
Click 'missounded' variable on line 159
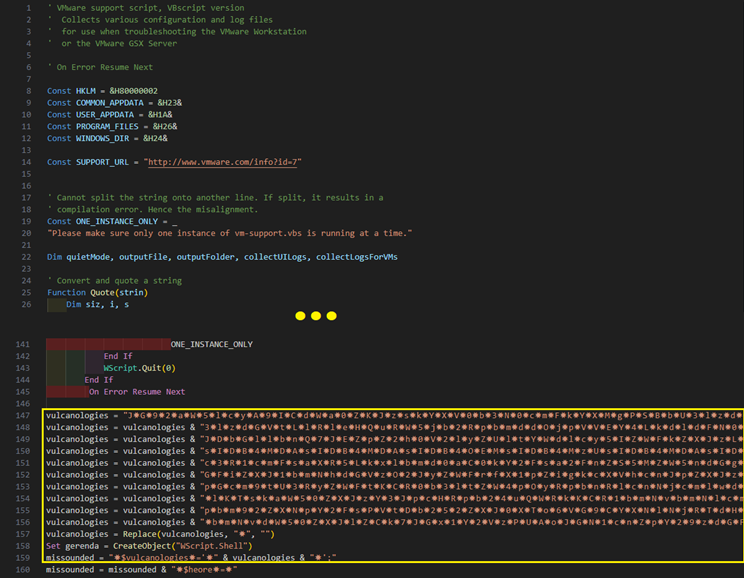(x=70, y=558)
